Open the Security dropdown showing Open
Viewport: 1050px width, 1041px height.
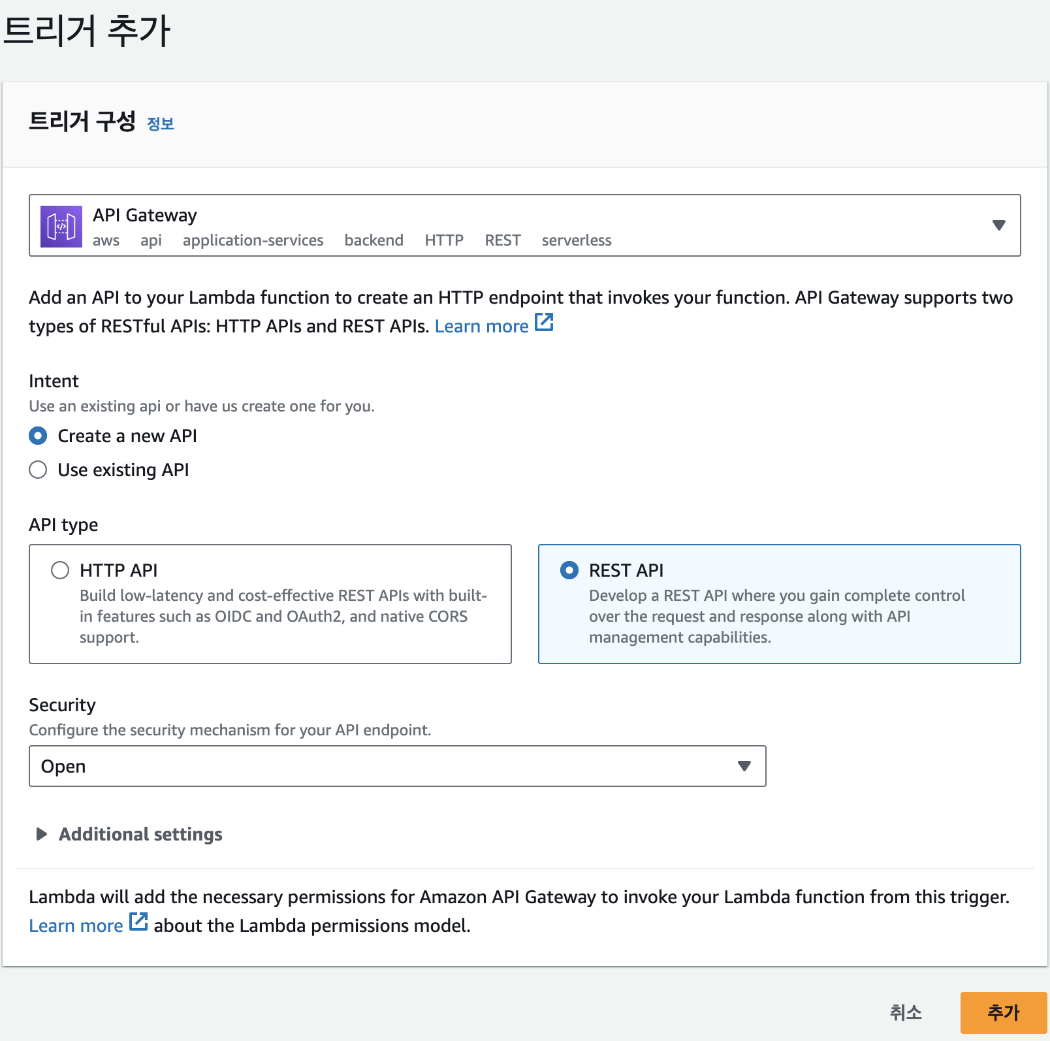tap(397, 766)
